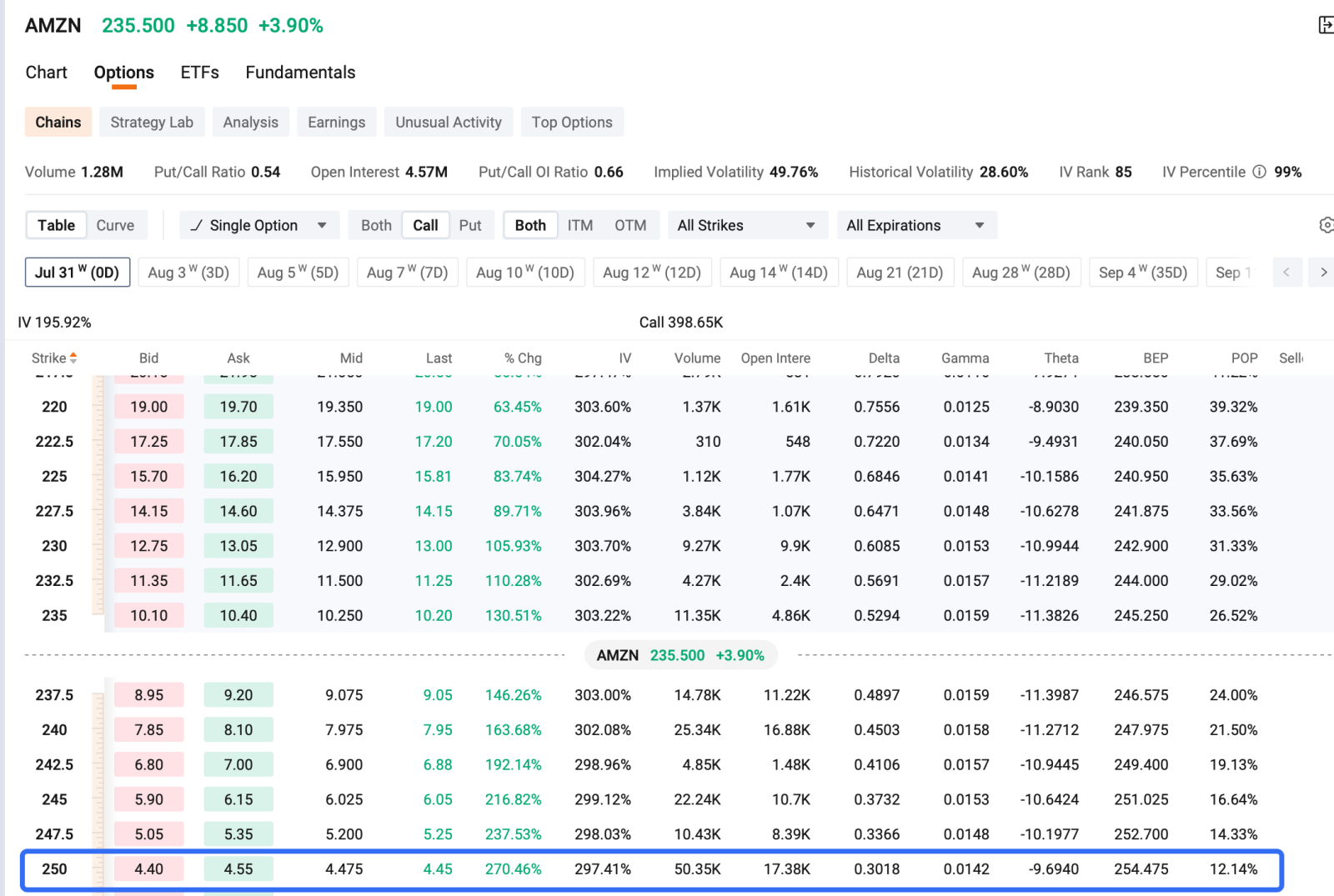This screenshot has height=896, width=1334.
Task: Click the BEP column header
Action: (1156, 358)
